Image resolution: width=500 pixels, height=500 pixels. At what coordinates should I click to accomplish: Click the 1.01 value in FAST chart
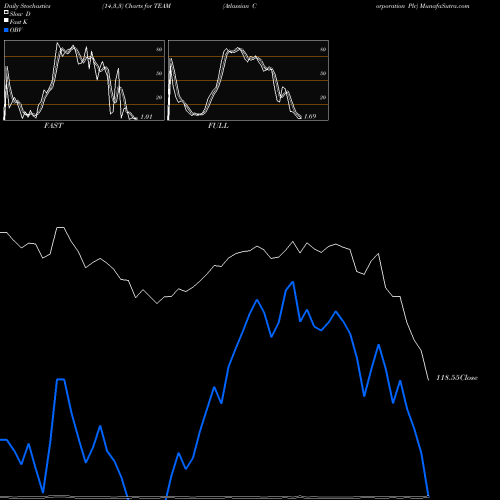click(146, 117)
